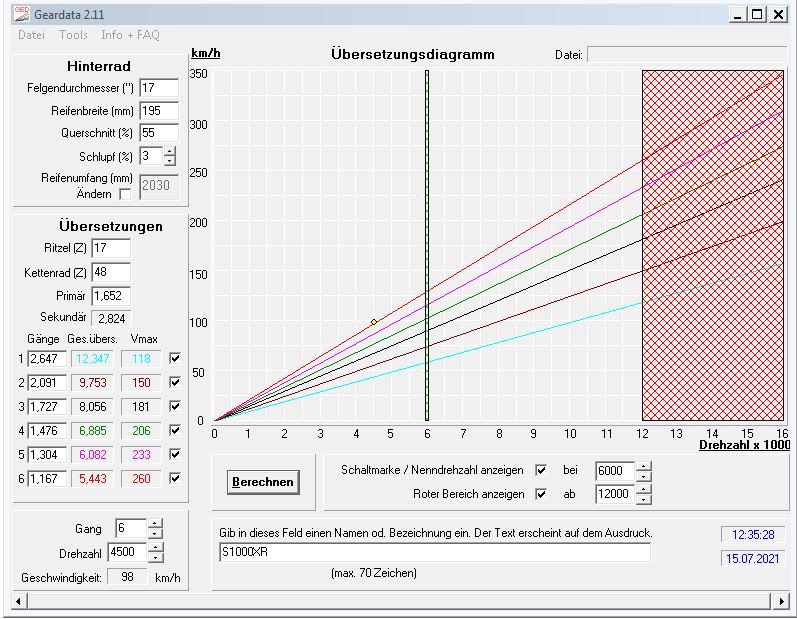This screenshot has width=797, height=619.
Task: Decrease the Gang spinner value
Action: click(155, 534)
